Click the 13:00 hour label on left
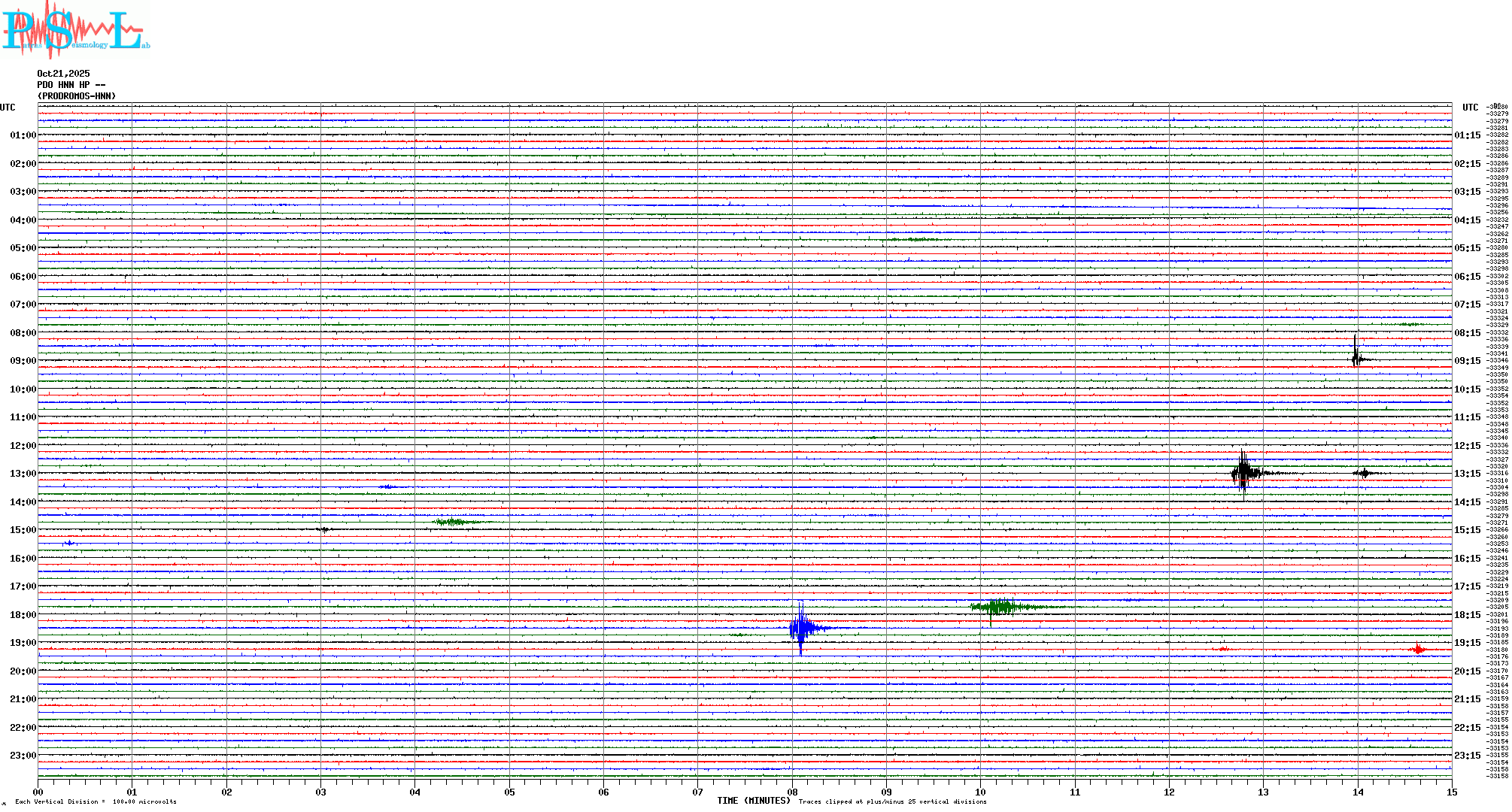 point(23,474)
